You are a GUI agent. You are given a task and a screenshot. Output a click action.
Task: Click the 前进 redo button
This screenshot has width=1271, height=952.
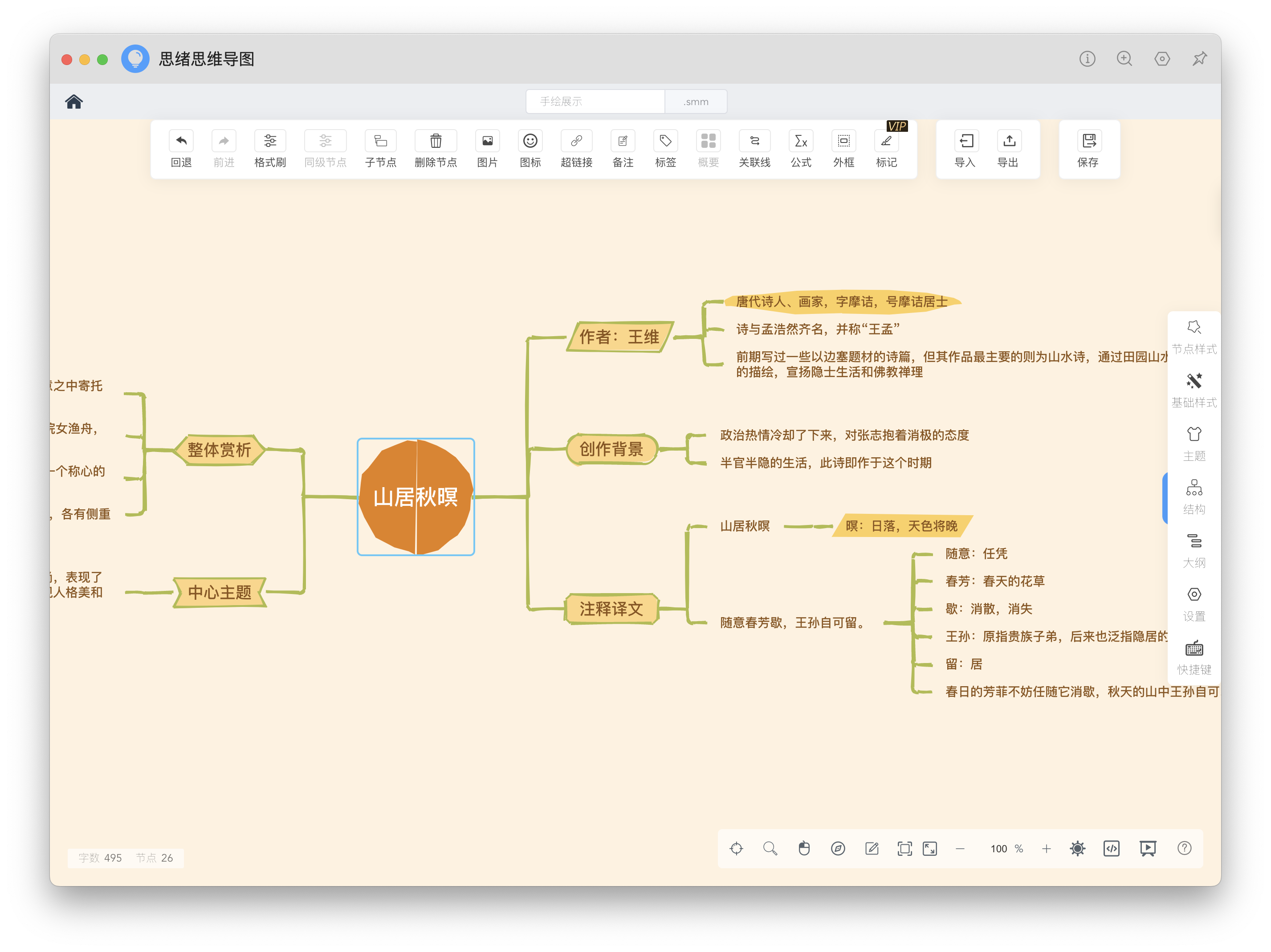(x=224, y=149)
